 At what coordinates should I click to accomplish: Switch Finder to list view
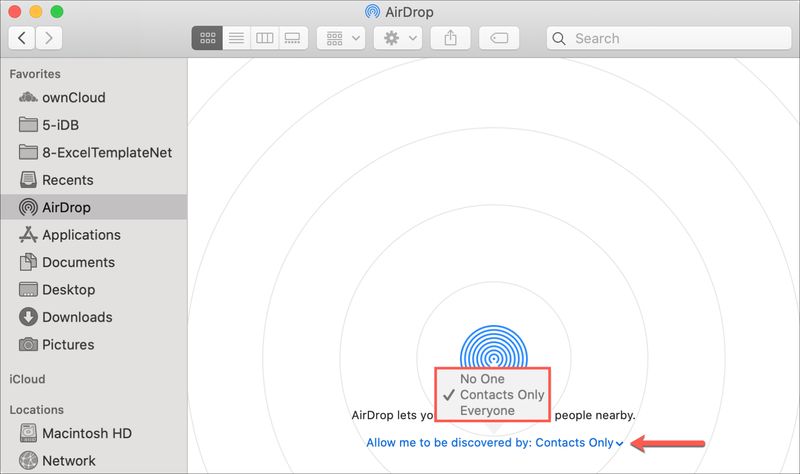pos(236,38)
